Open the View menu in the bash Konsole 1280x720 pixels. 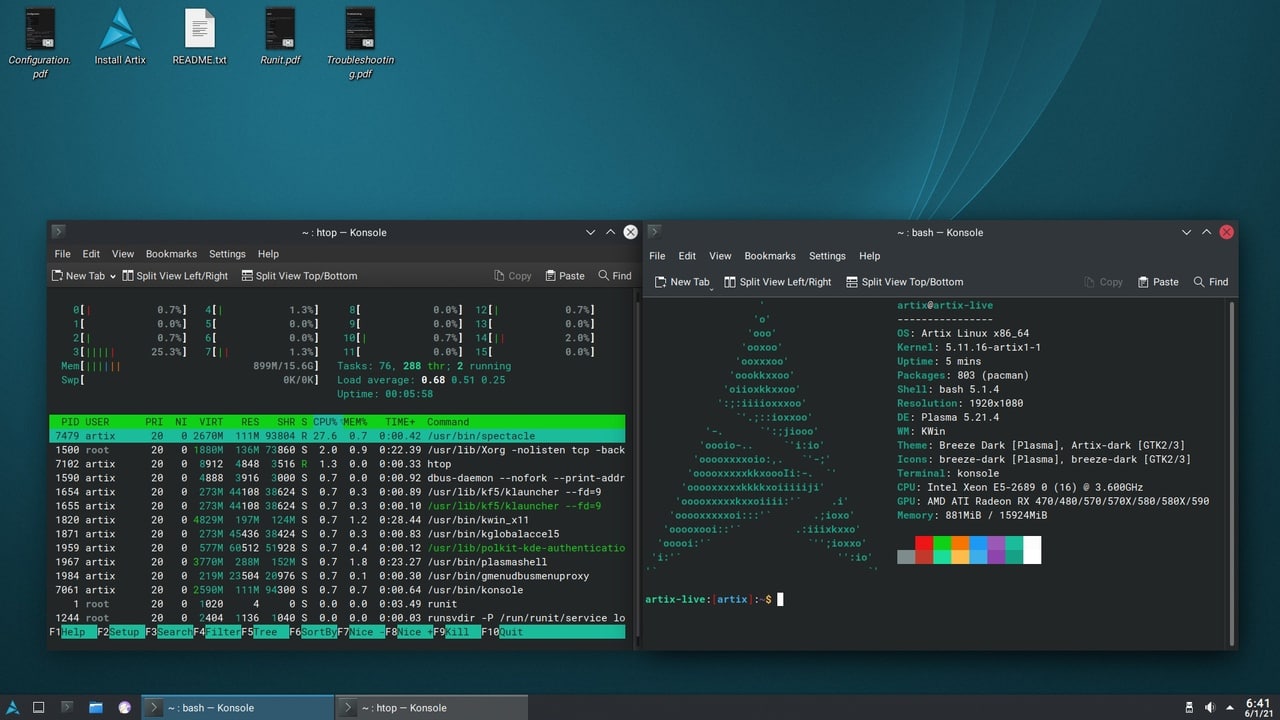coord(720,256)
